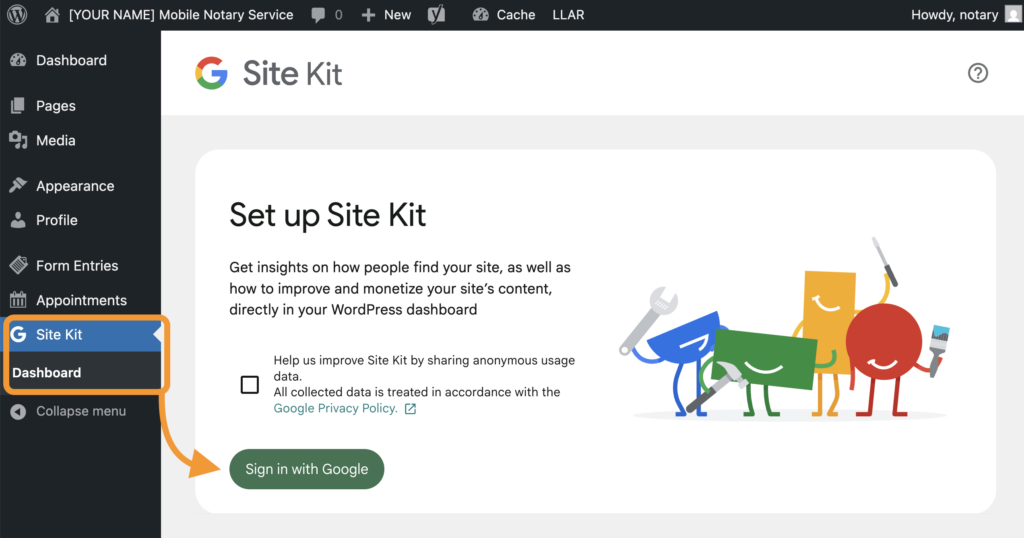1024x538 pixels.
Task: Open the LLAR admin bar item
Action: click(568, 14)
